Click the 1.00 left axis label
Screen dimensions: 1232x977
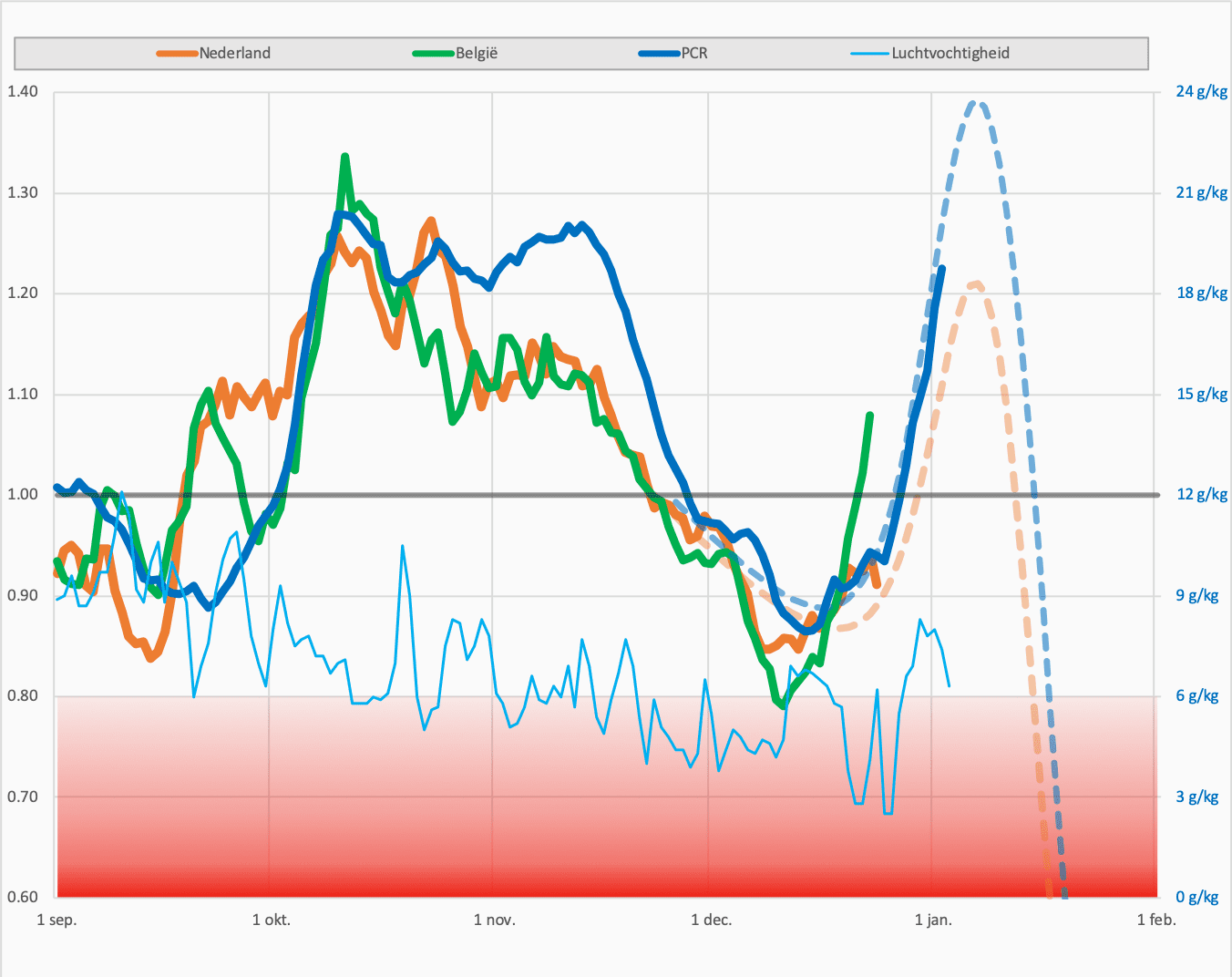tap(23, 494)
